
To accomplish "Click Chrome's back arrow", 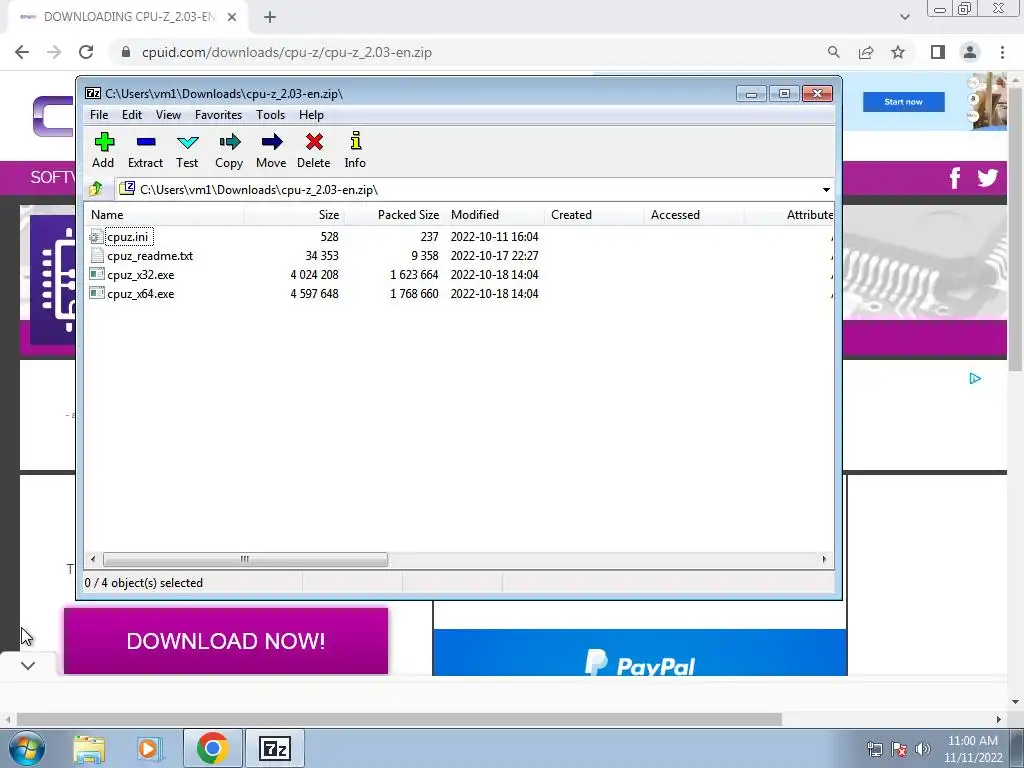I will pyautogui.click(x=22, y=52).
